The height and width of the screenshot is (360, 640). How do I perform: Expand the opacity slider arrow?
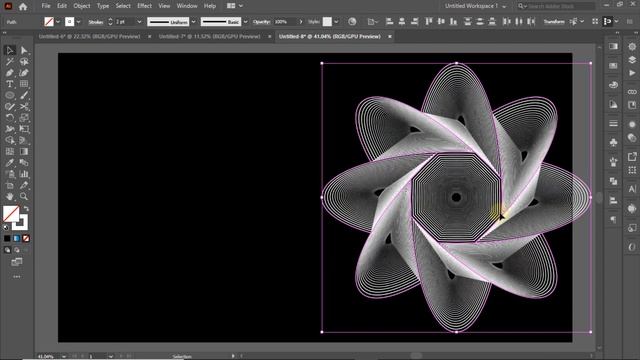(x=301, y=22)
